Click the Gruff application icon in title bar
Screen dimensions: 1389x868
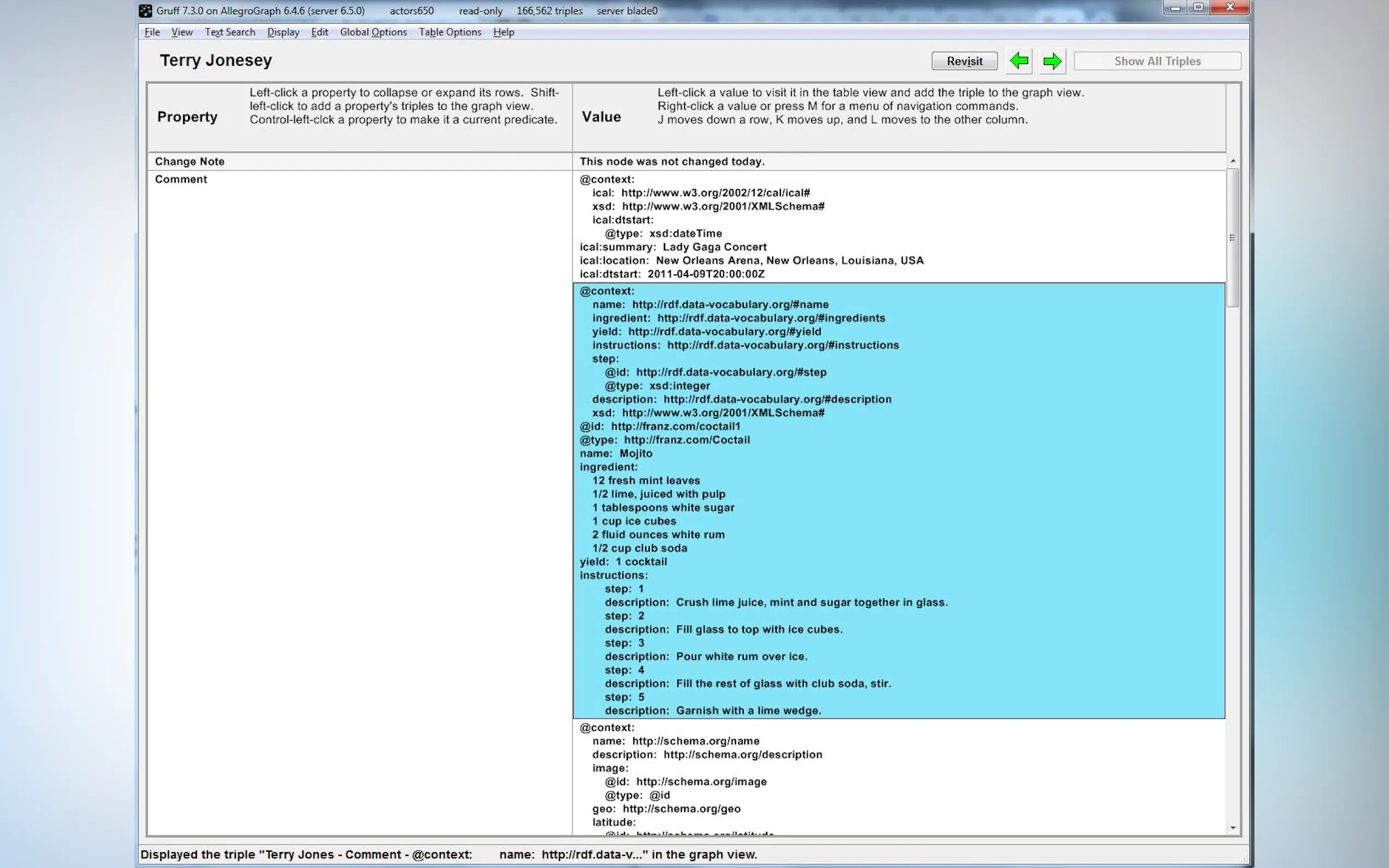coord(146,11)
